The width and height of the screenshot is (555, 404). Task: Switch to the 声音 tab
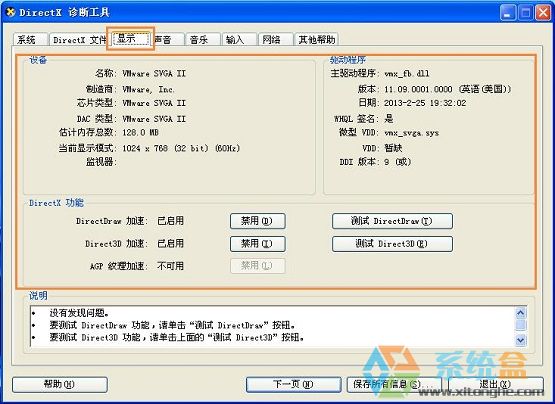click(x=168, y=40)
